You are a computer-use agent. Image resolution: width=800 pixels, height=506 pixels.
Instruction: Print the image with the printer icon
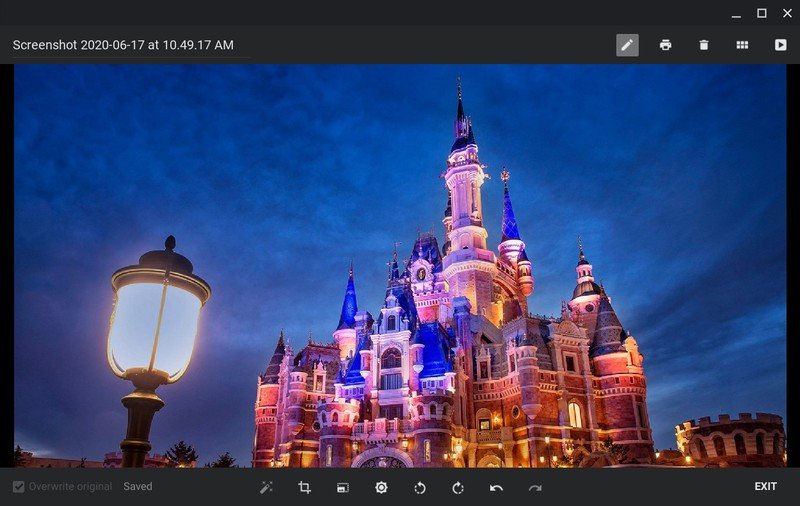pyautogui.click(x=665, y=45)
